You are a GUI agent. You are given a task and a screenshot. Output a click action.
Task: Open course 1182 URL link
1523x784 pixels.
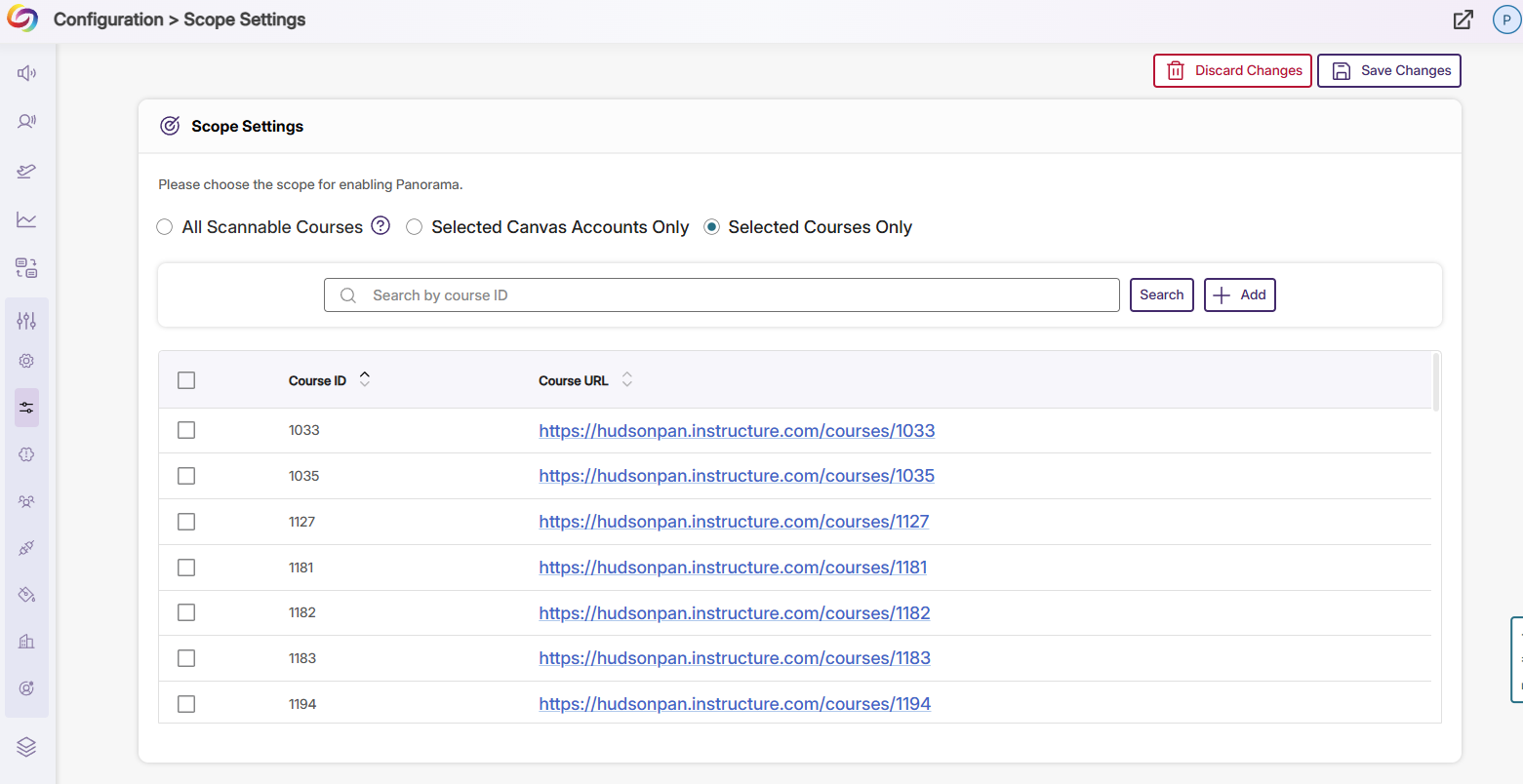pos(735,613)
